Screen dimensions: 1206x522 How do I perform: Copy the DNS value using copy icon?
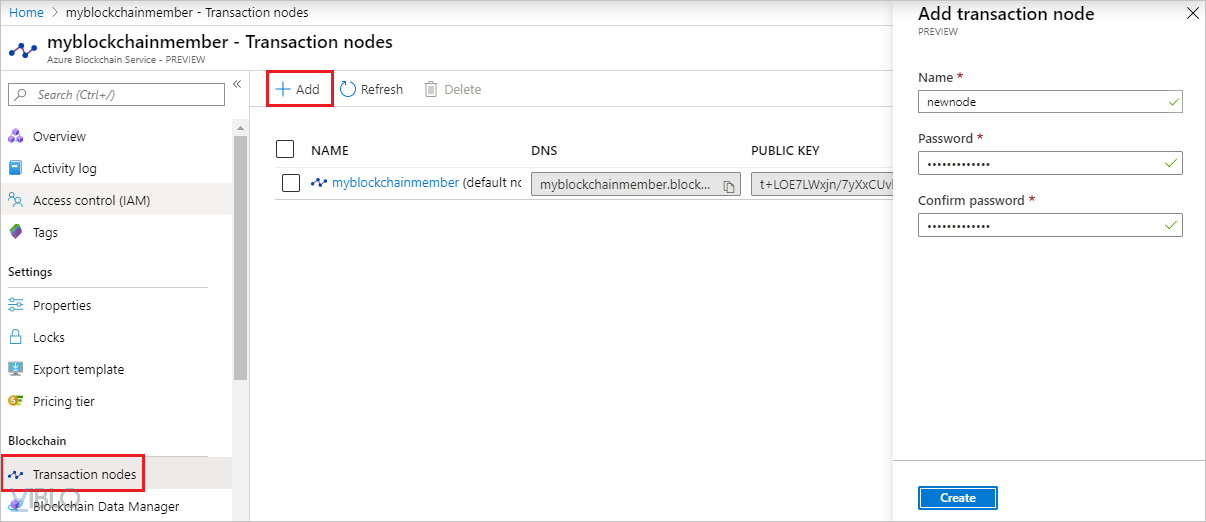click(729, 185)
